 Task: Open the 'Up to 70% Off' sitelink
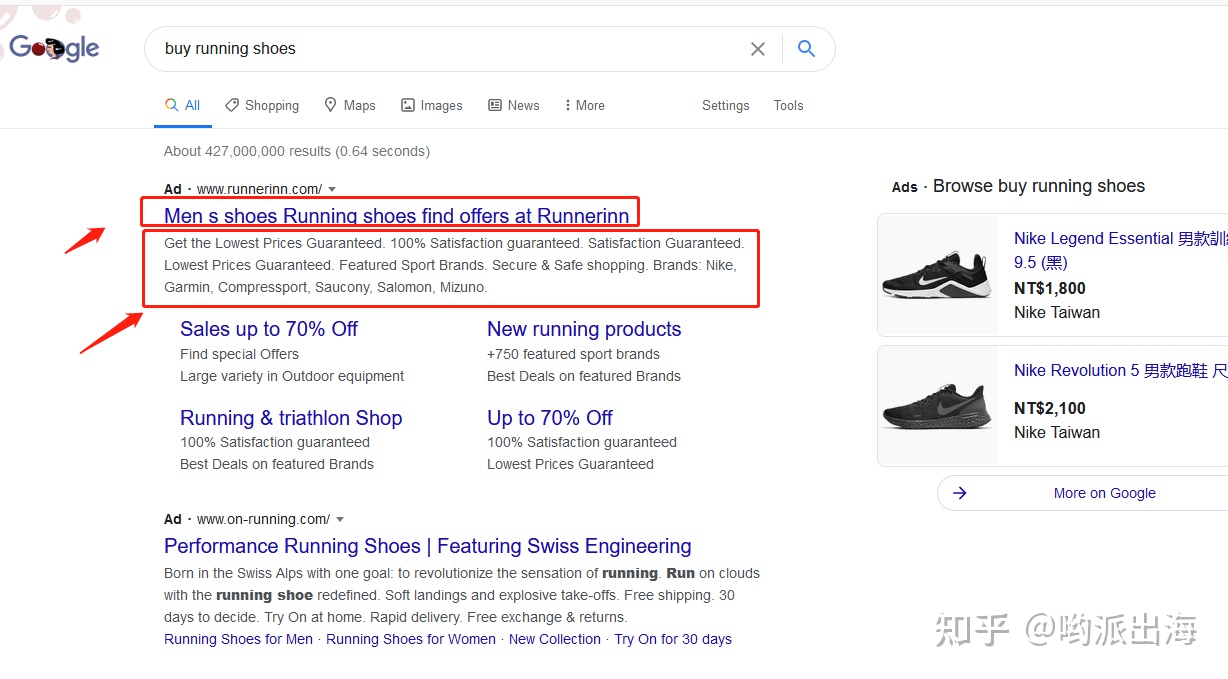[x=550, y=418]
